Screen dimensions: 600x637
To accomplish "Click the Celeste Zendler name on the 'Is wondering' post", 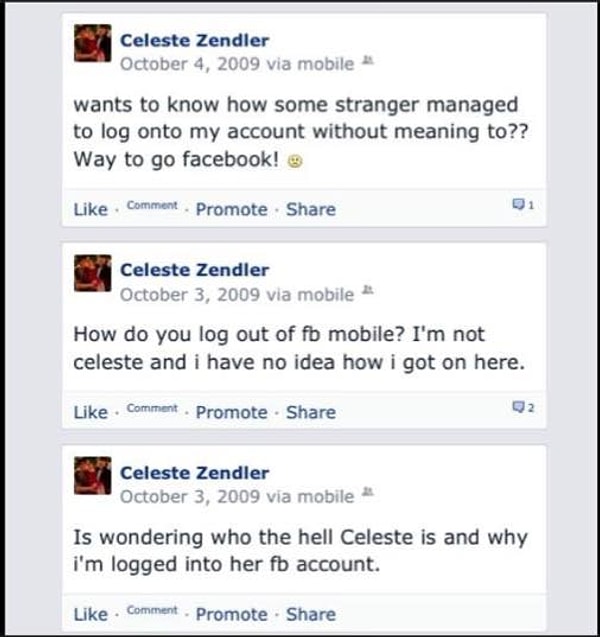I will pyautogui.click(x=194, y=473).
